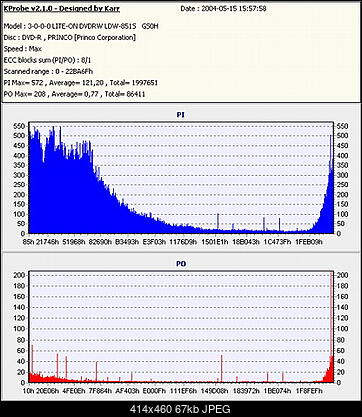Click the '1F8FEFh' PO x-axis label

point(309,391)
